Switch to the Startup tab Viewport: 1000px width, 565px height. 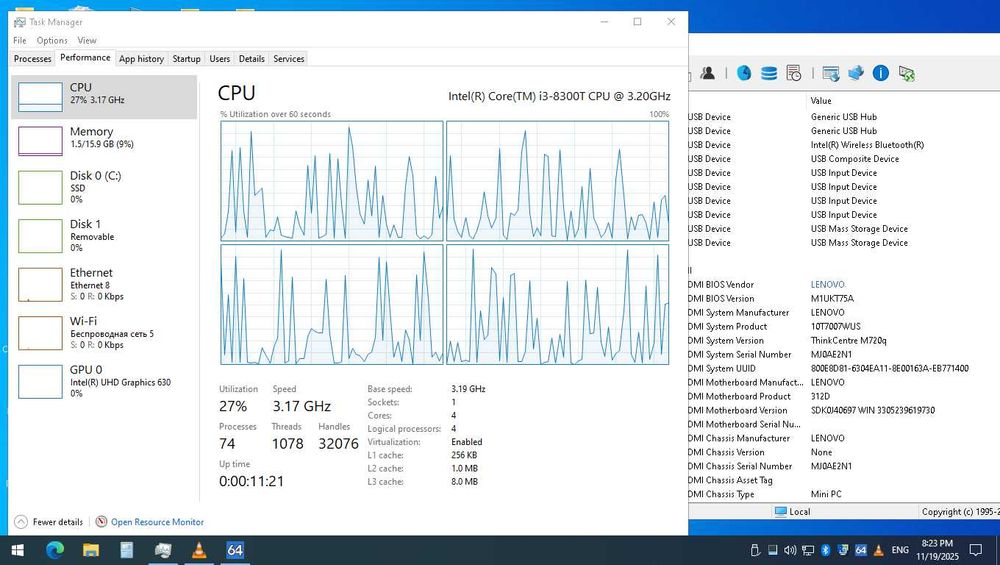coord(186,59)
